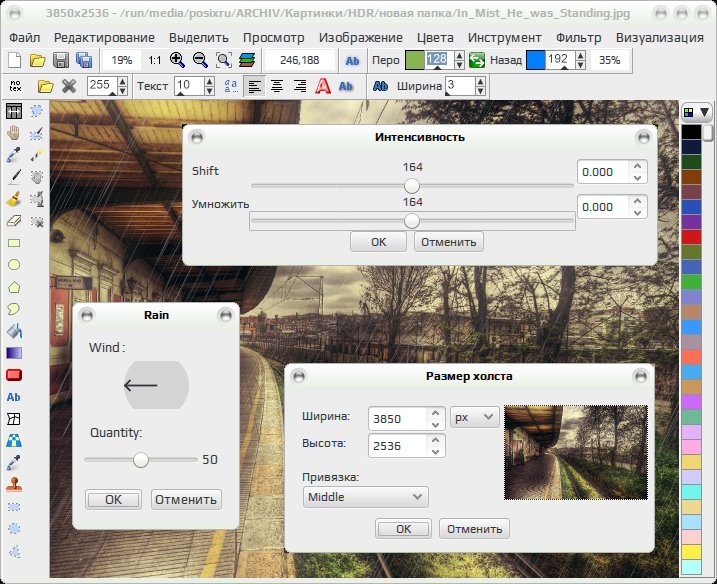Swap pen and back colors
717x584 pixels.
pos(476,60)
